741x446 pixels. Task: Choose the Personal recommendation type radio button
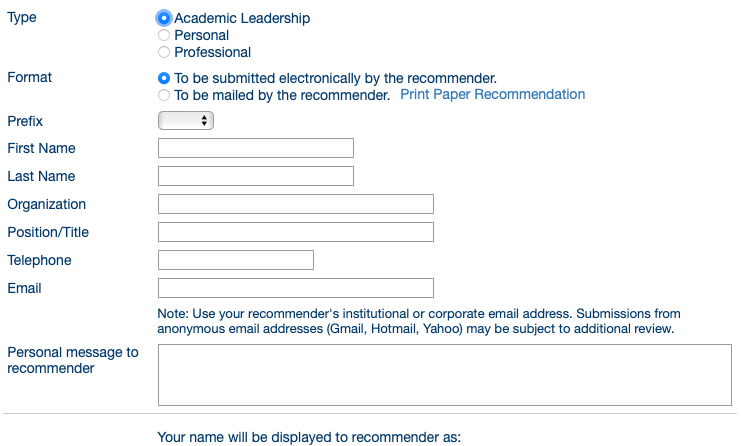coord(164,35)
